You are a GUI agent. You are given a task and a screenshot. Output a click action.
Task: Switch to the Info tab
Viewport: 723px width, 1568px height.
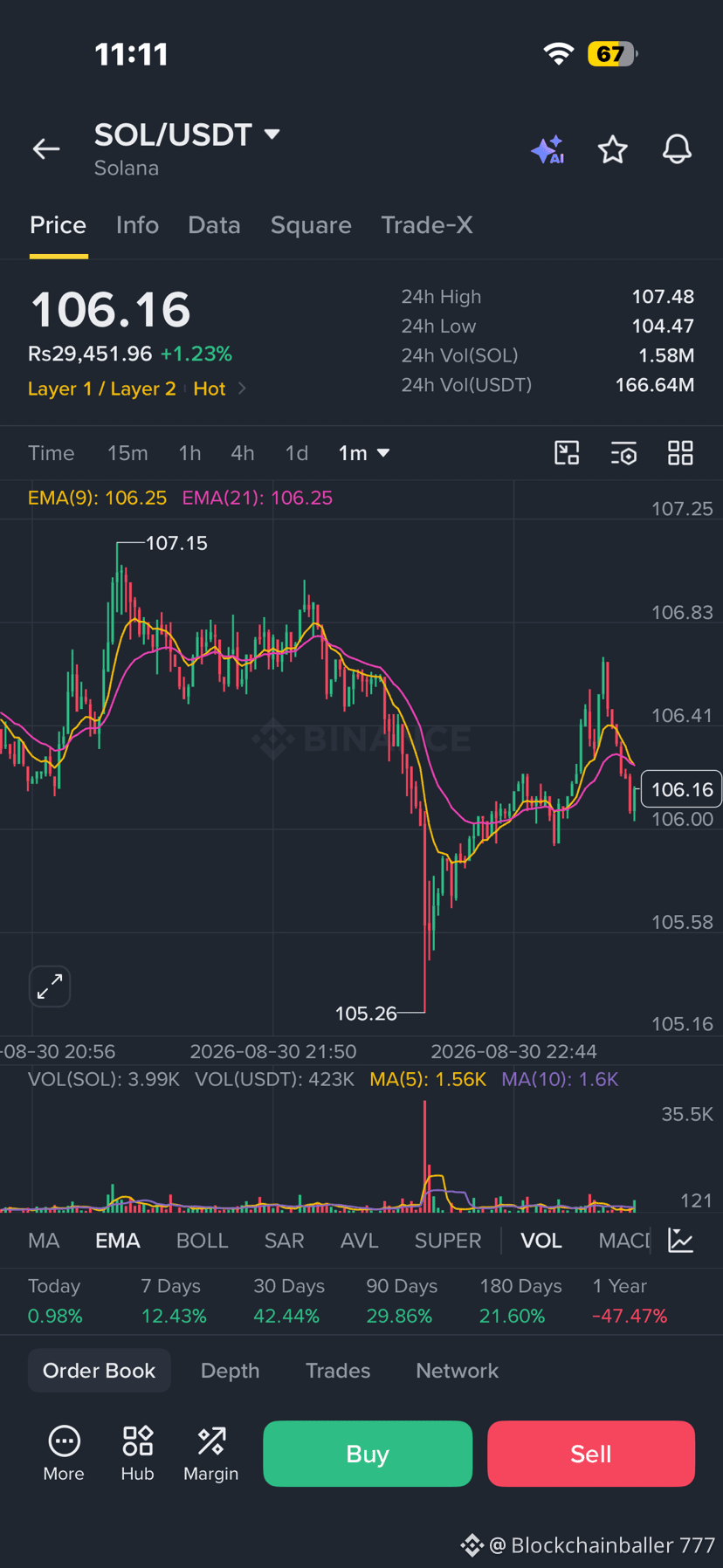(x=137, y=225)
